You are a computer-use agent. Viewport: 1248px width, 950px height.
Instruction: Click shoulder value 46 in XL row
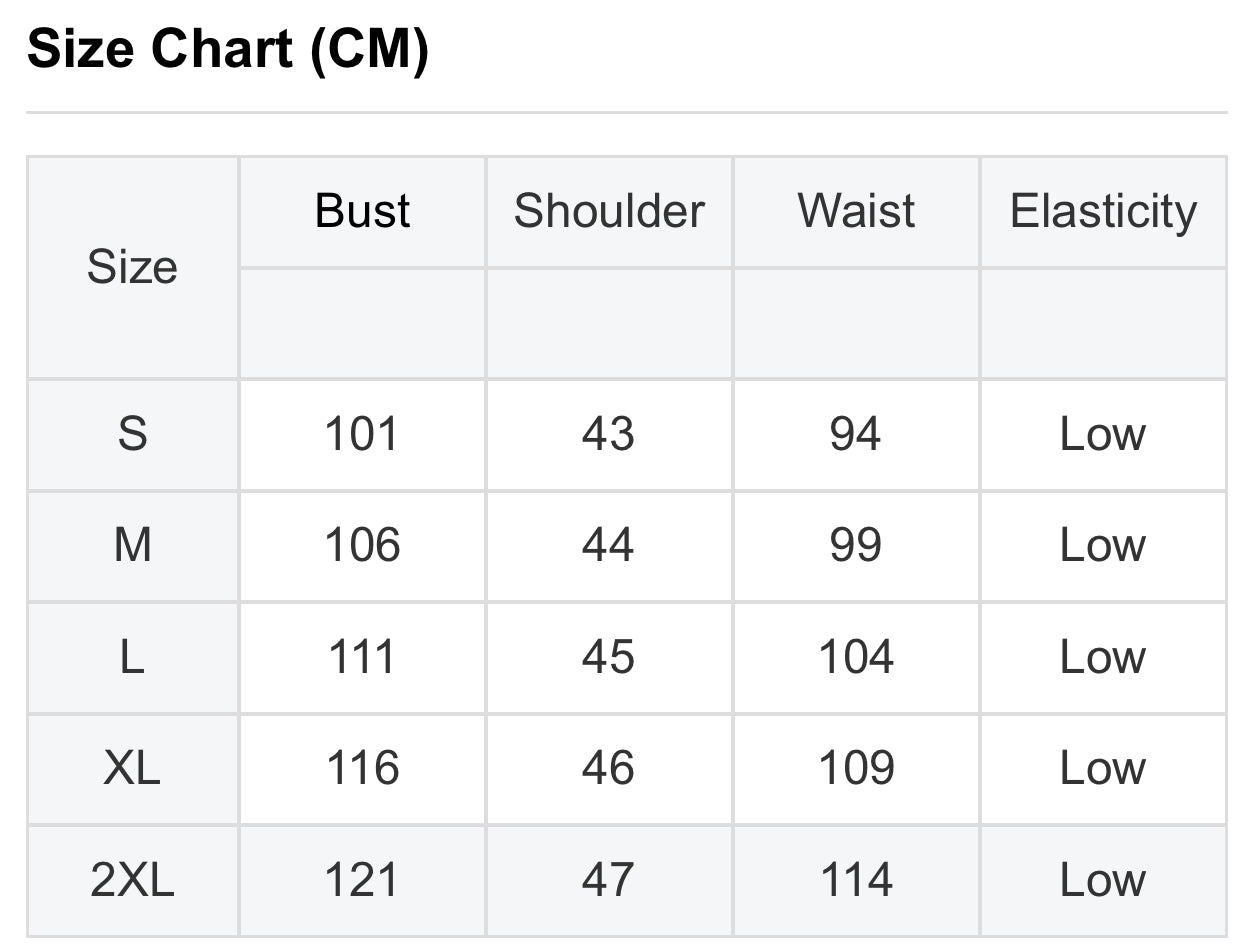pyautogui.click(x=609, y=769)
